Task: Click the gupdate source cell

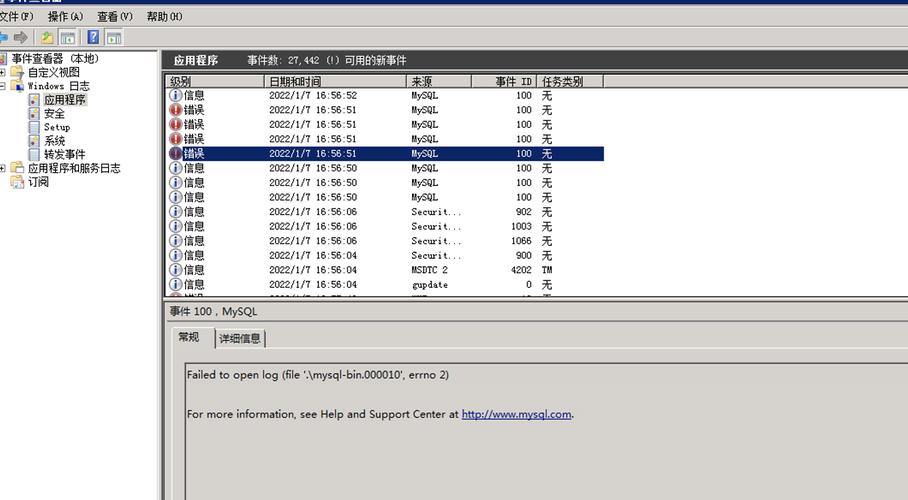Action: pos(430,284)
